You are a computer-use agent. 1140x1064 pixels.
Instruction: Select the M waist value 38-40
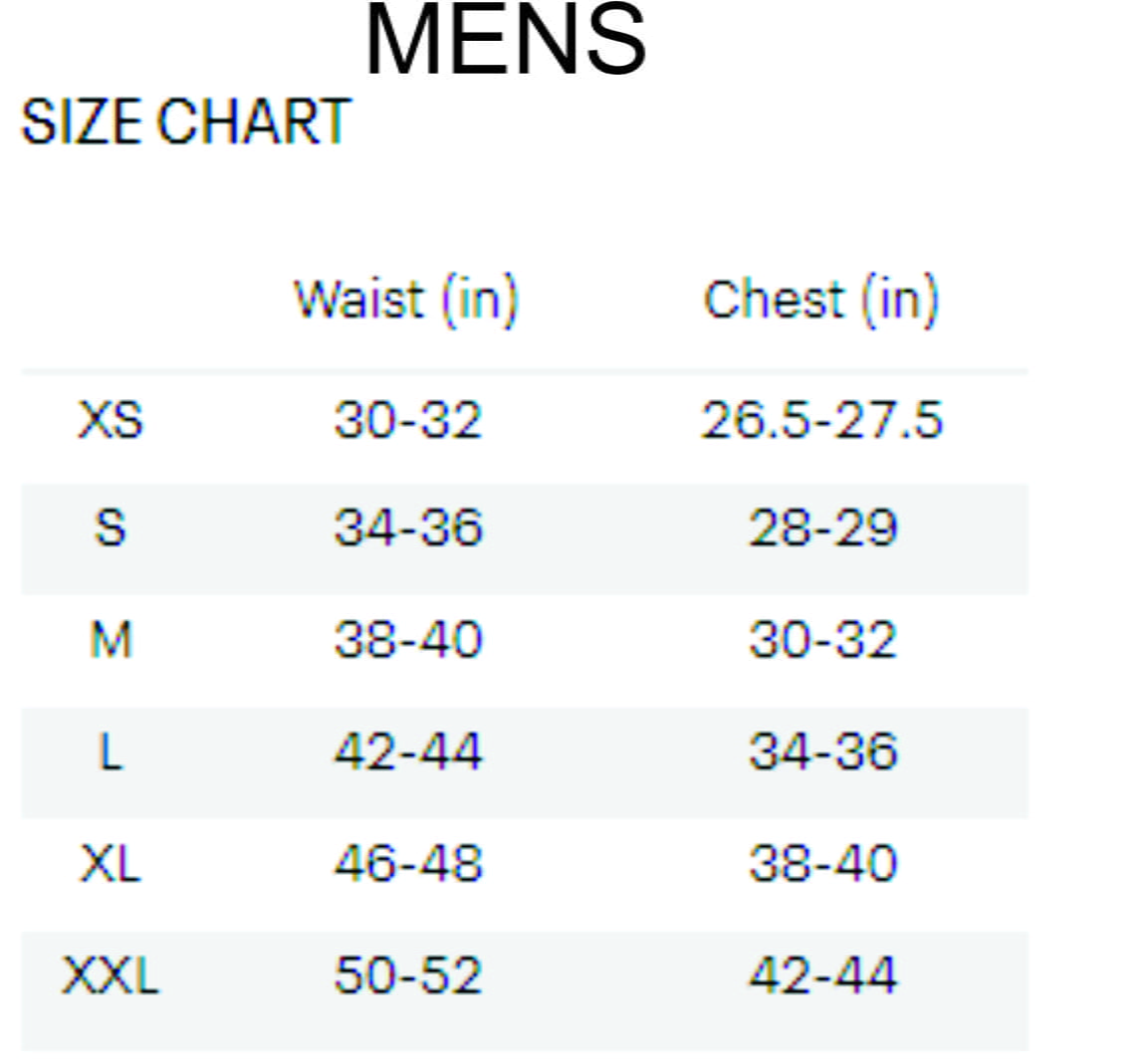tap(408, 639)
